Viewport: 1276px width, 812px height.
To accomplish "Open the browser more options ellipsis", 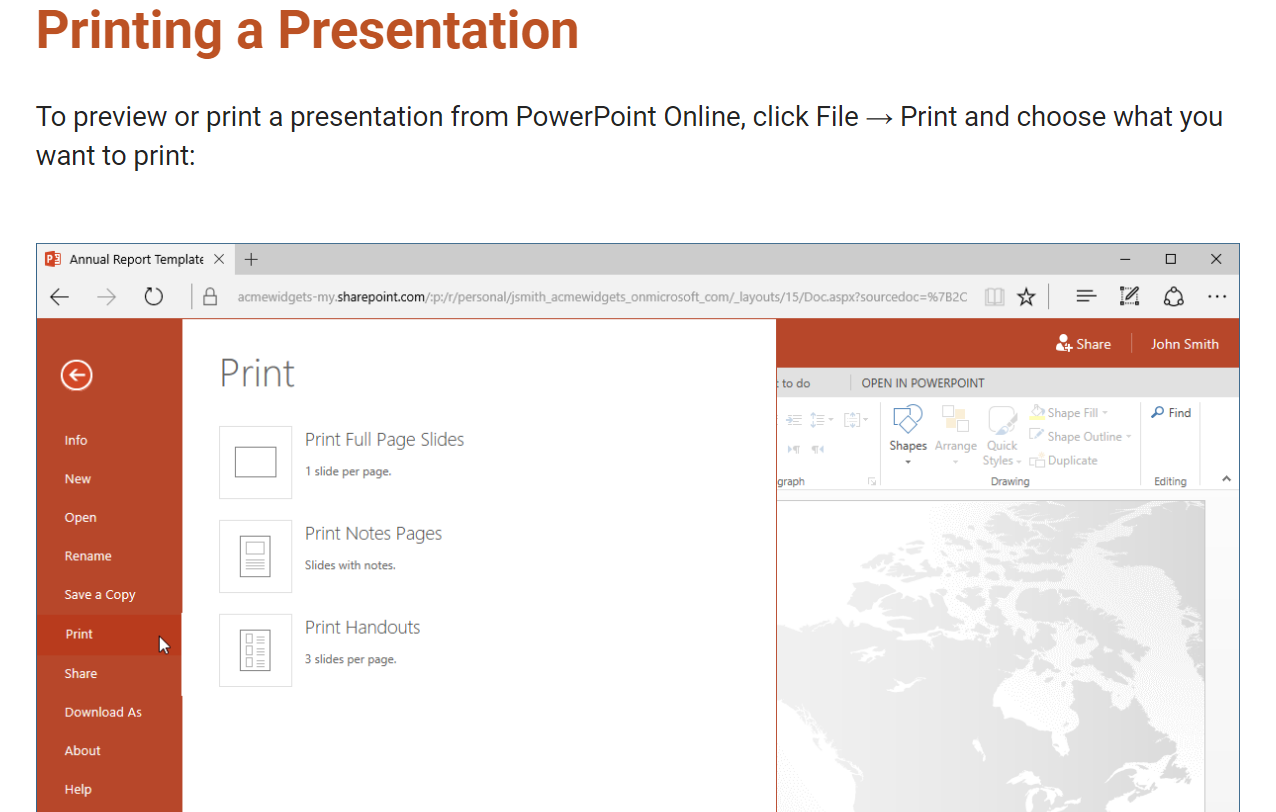I will (x=1217, y=297).
